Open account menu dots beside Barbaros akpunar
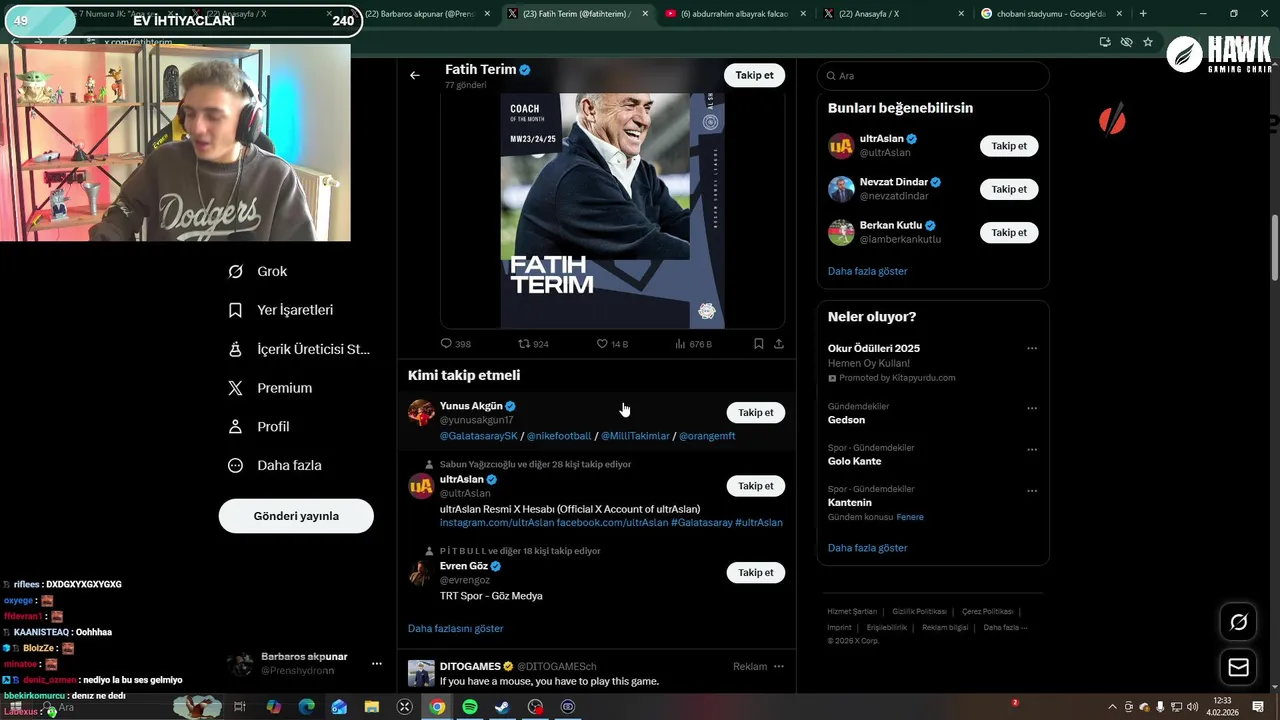The image size is (1280, 720). click(x=377, y=663)
